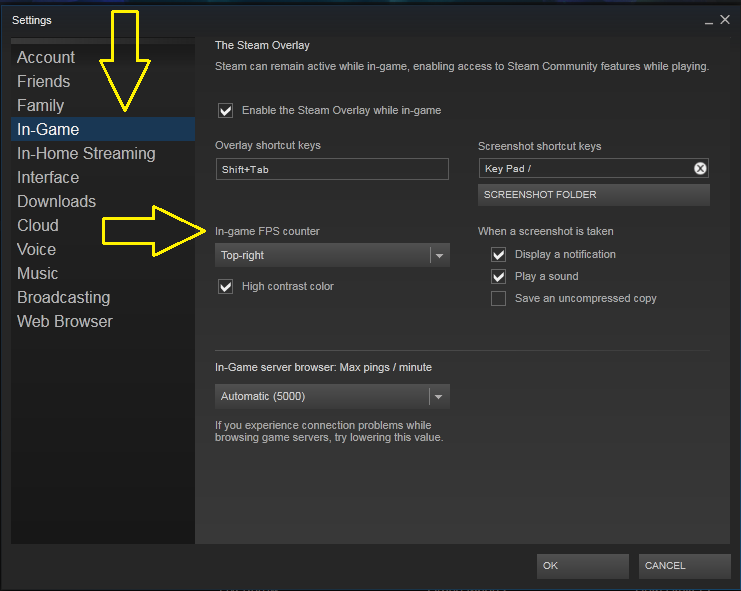741x591 pixels.
Task: Open Web Browser settings section
Action: click(65, 322)
